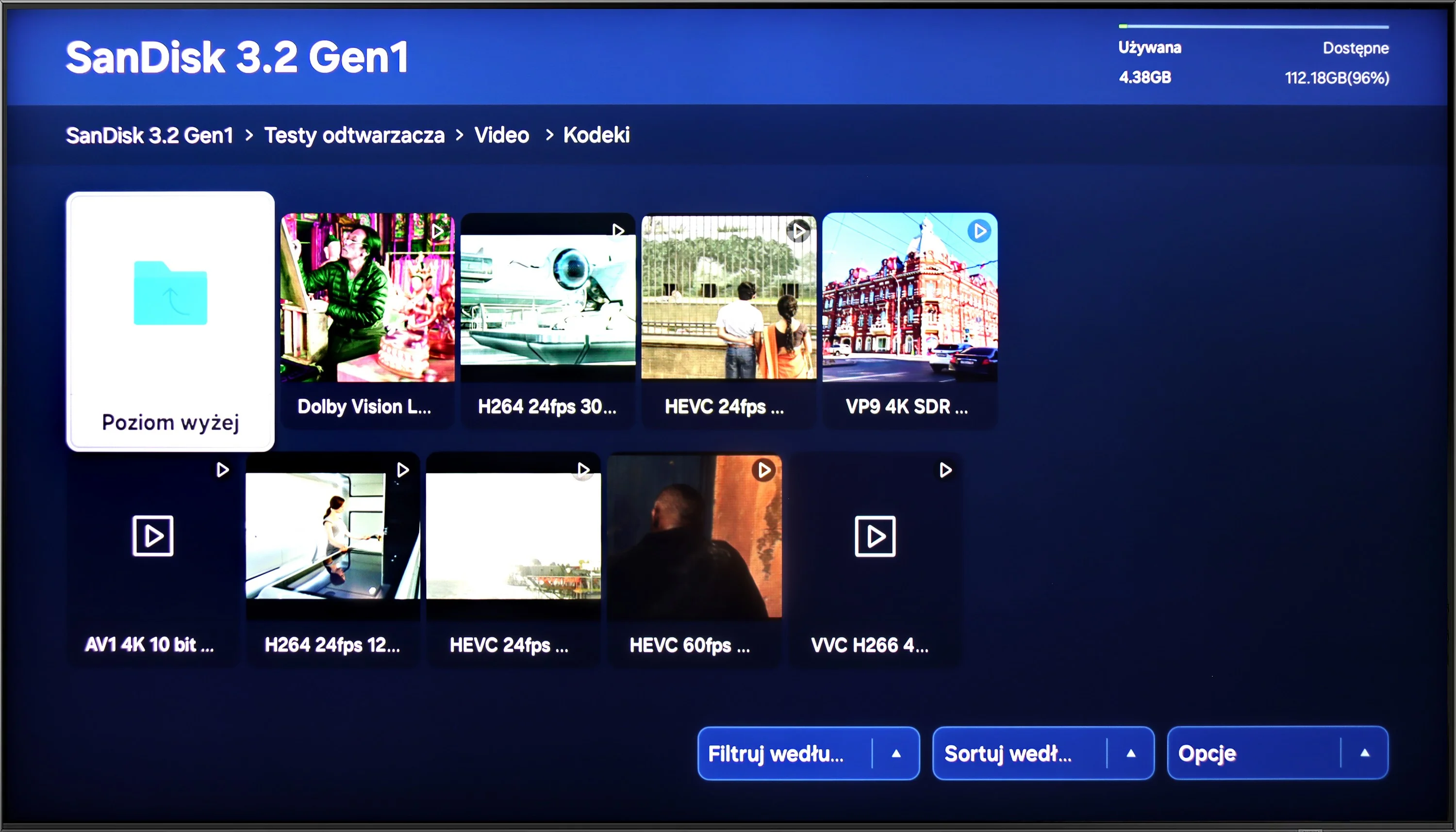1456x832 pixels.
Task: Click the Dostępne label
Action: (x=1356, y=49)
